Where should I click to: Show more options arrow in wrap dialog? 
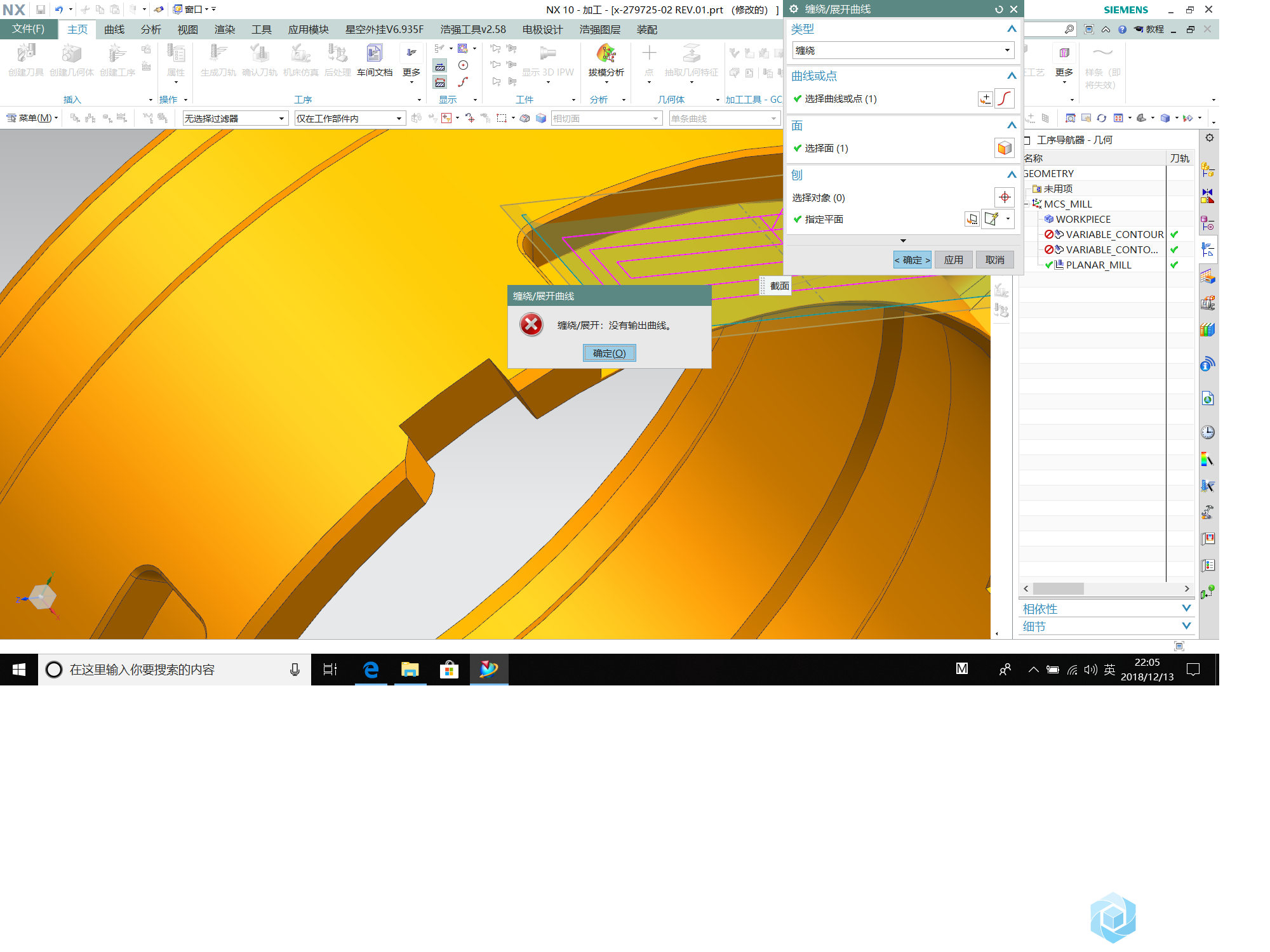click(x=903, y=241)
